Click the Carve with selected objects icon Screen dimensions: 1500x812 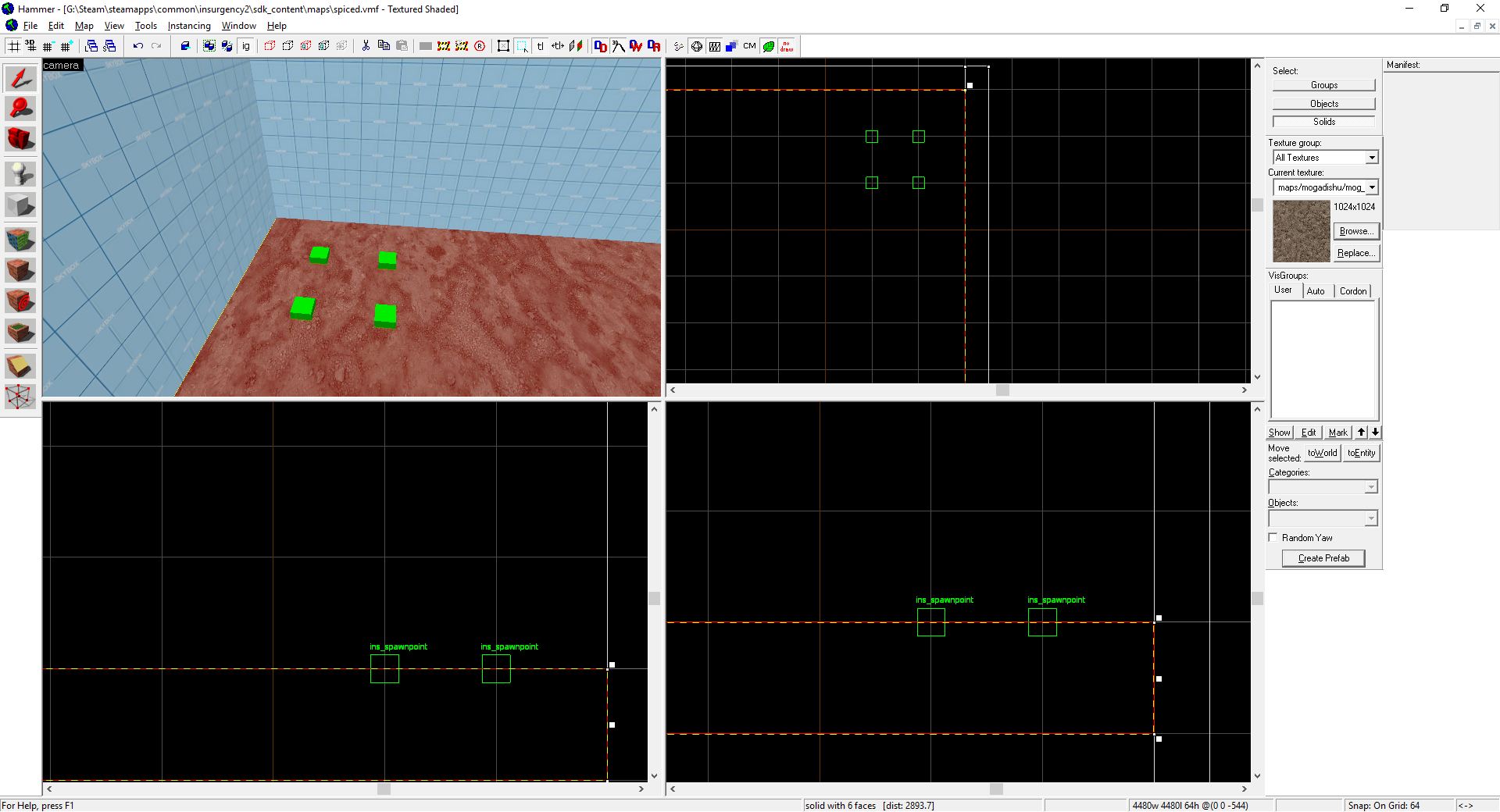(185, 46)
